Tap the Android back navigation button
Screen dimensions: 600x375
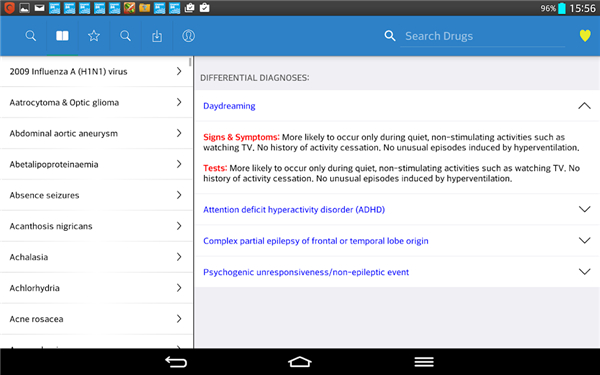point(176,362)
